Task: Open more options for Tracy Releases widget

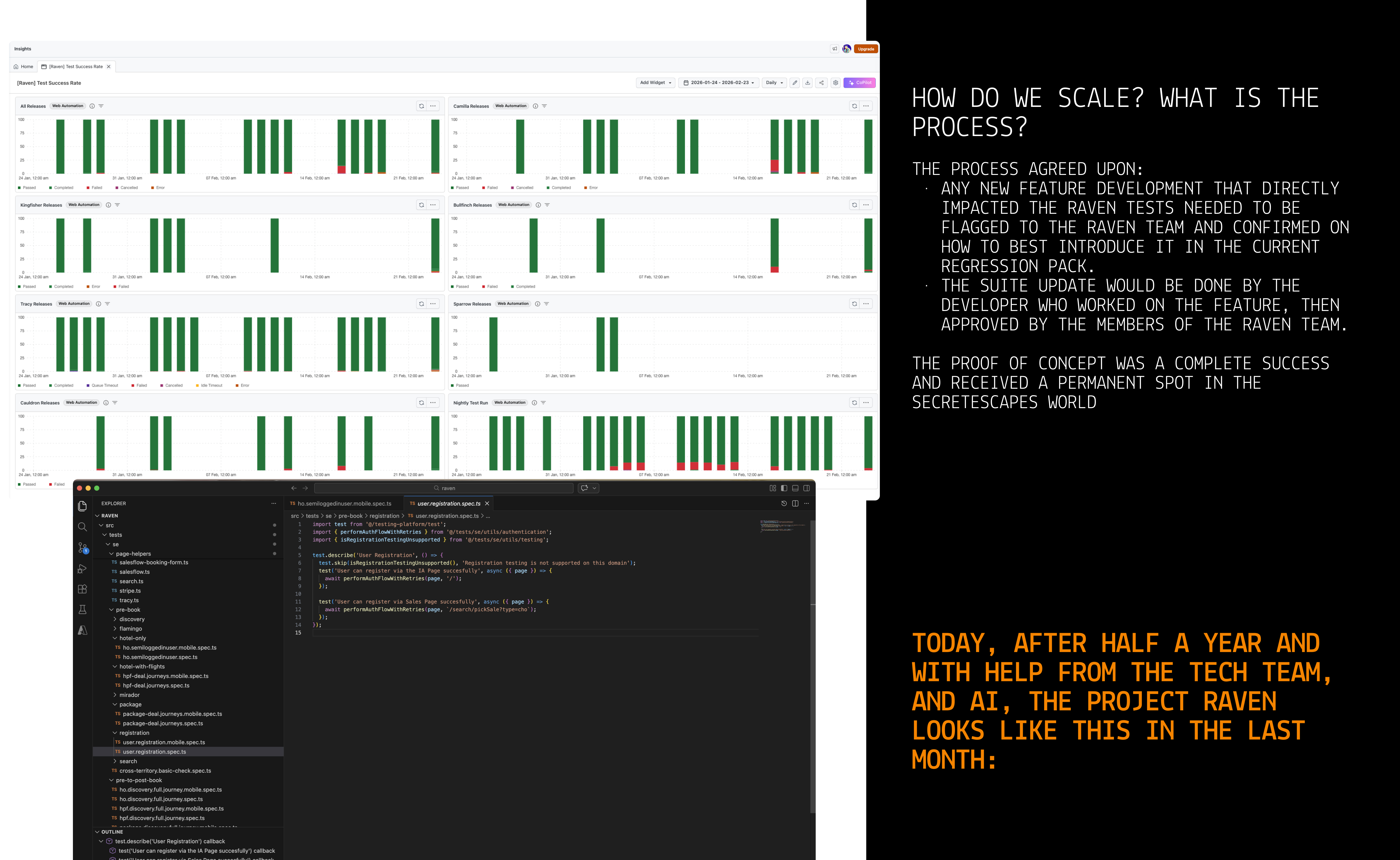Action: pos(433,304)
